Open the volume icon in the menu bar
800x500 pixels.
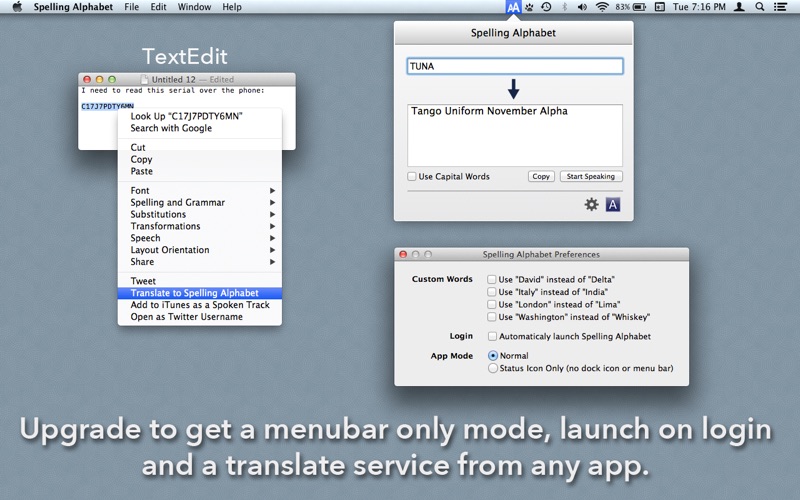tap(582, 7)
